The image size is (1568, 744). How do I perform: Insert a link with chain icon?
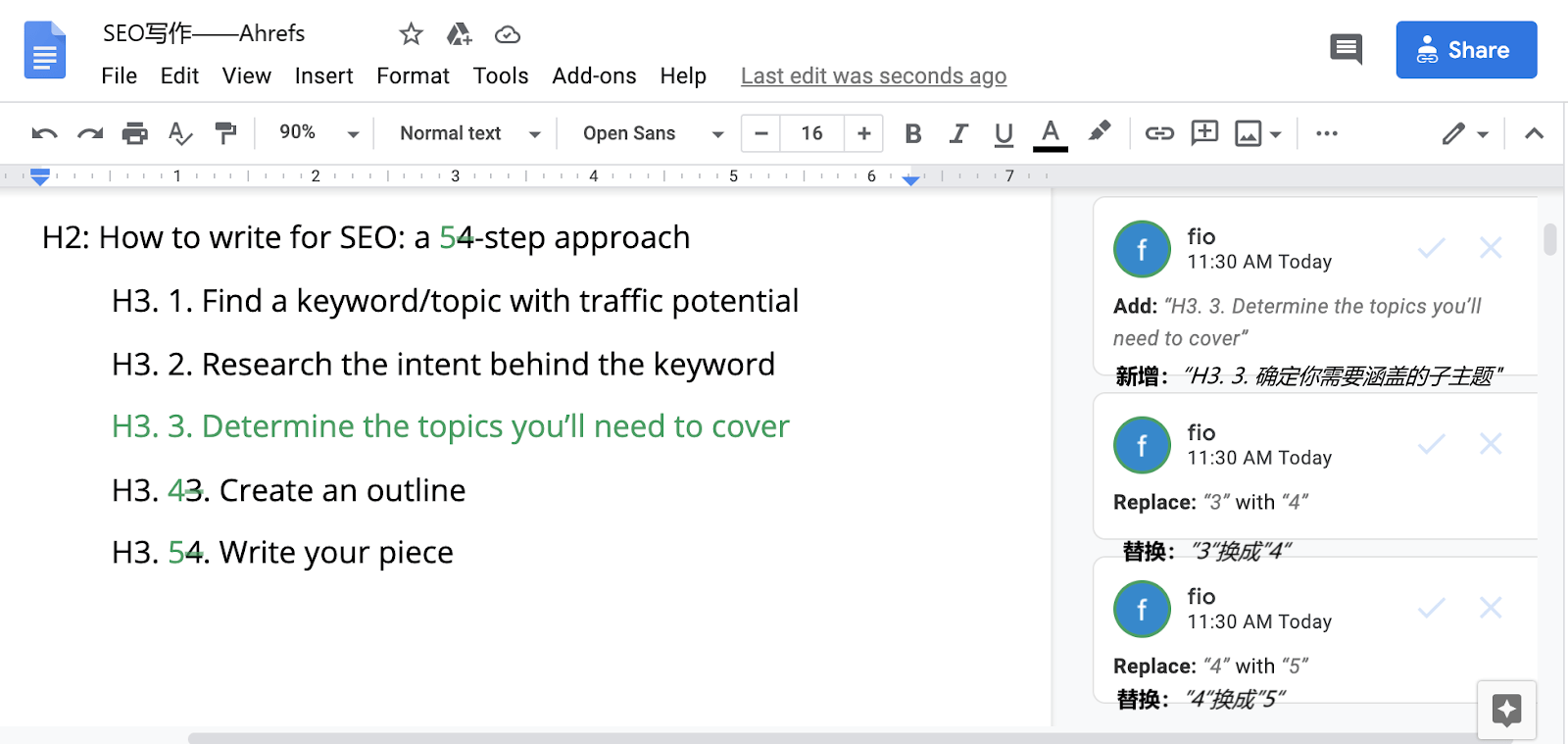click(1158, 133)
